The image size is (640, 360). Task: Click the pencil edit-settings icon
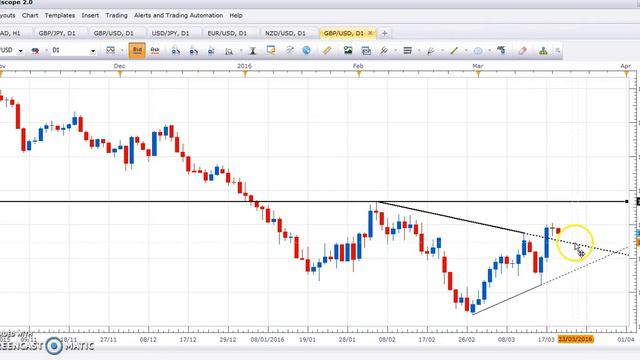289,50
